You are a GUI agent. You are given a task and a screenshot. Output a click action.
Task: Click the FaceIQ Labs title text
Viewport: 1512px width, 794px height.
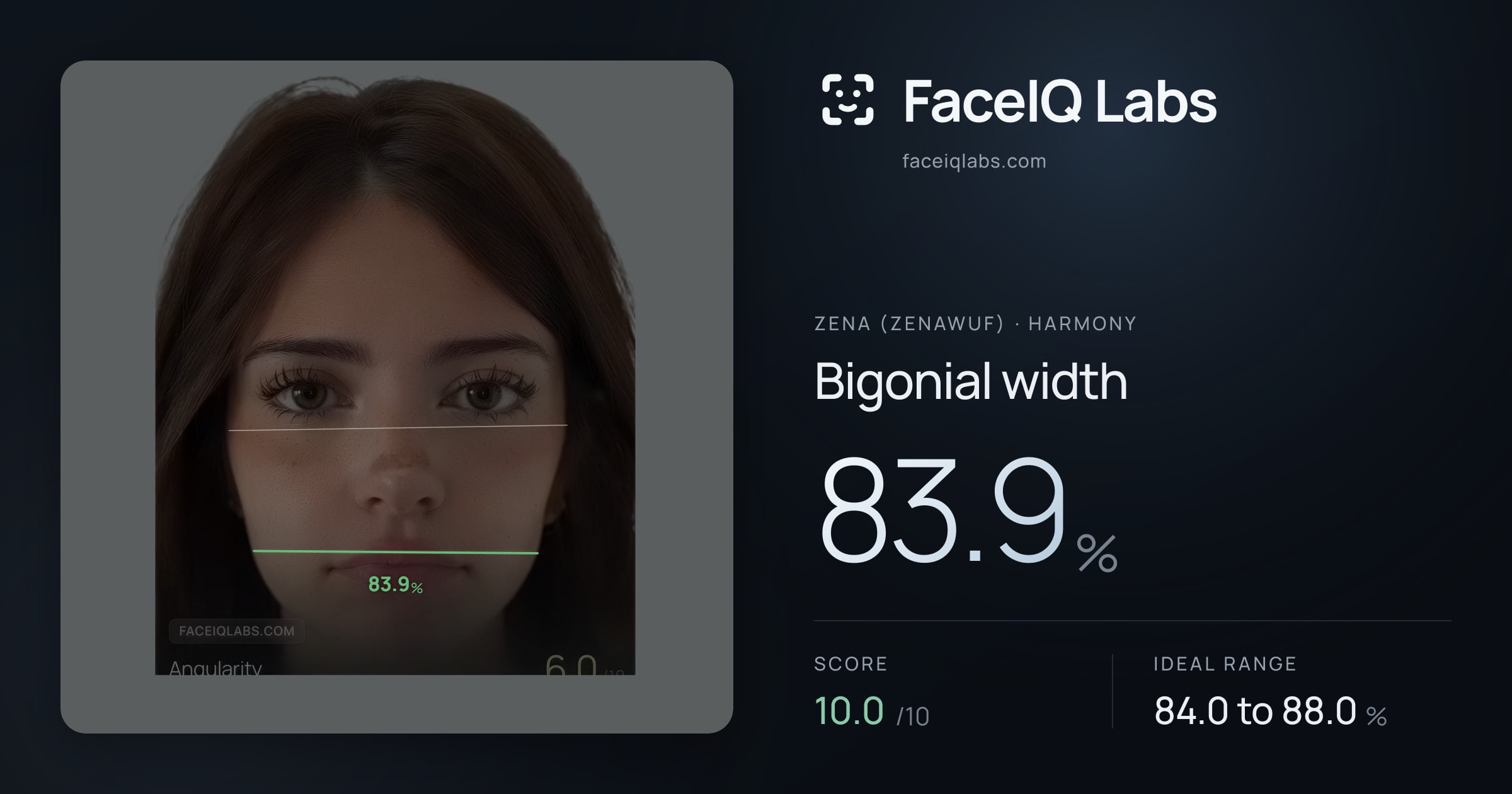tap(1060, 101)
